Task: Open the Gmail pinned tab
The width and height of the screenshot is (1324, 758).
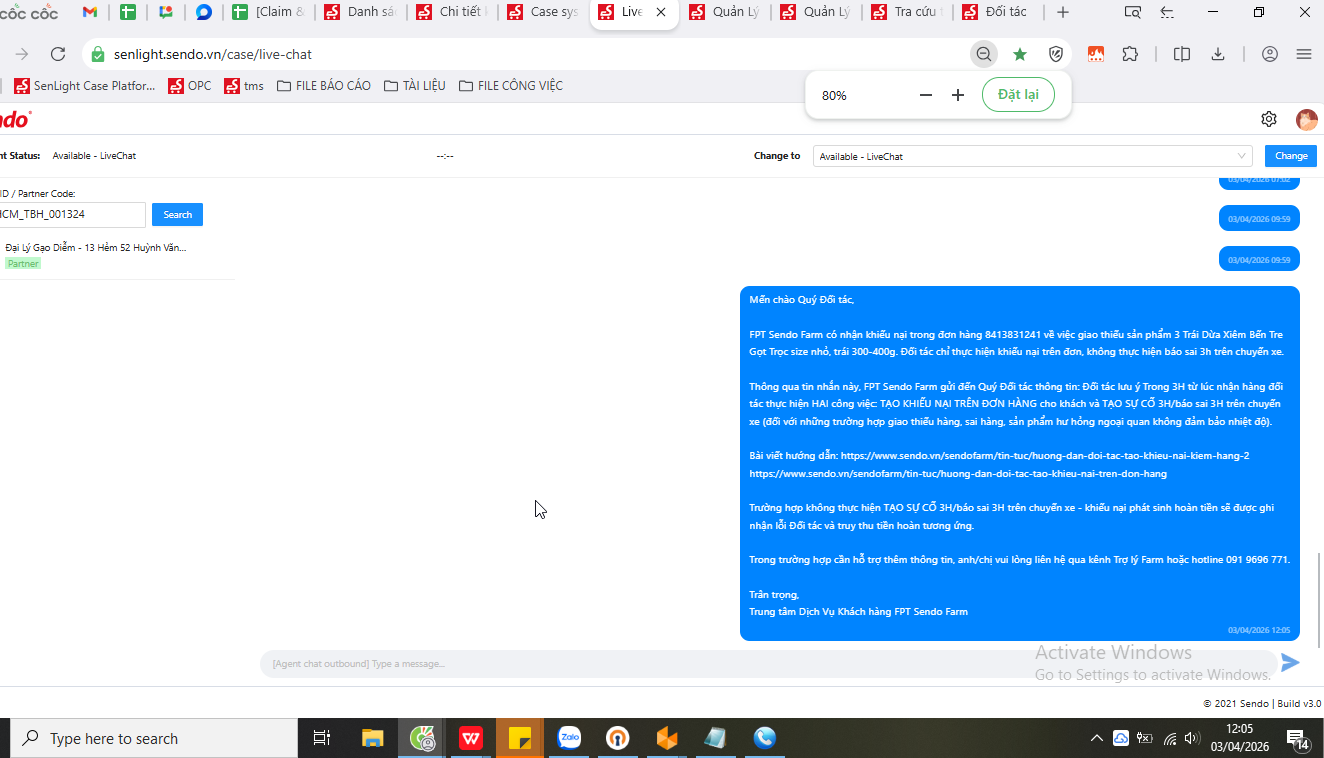Action: [x=90, y=12]
